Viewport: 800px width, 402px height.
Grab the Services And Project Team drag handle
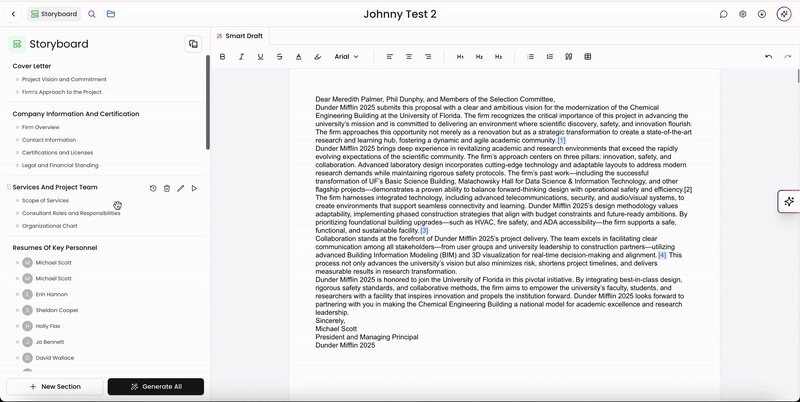pos(9,187)
